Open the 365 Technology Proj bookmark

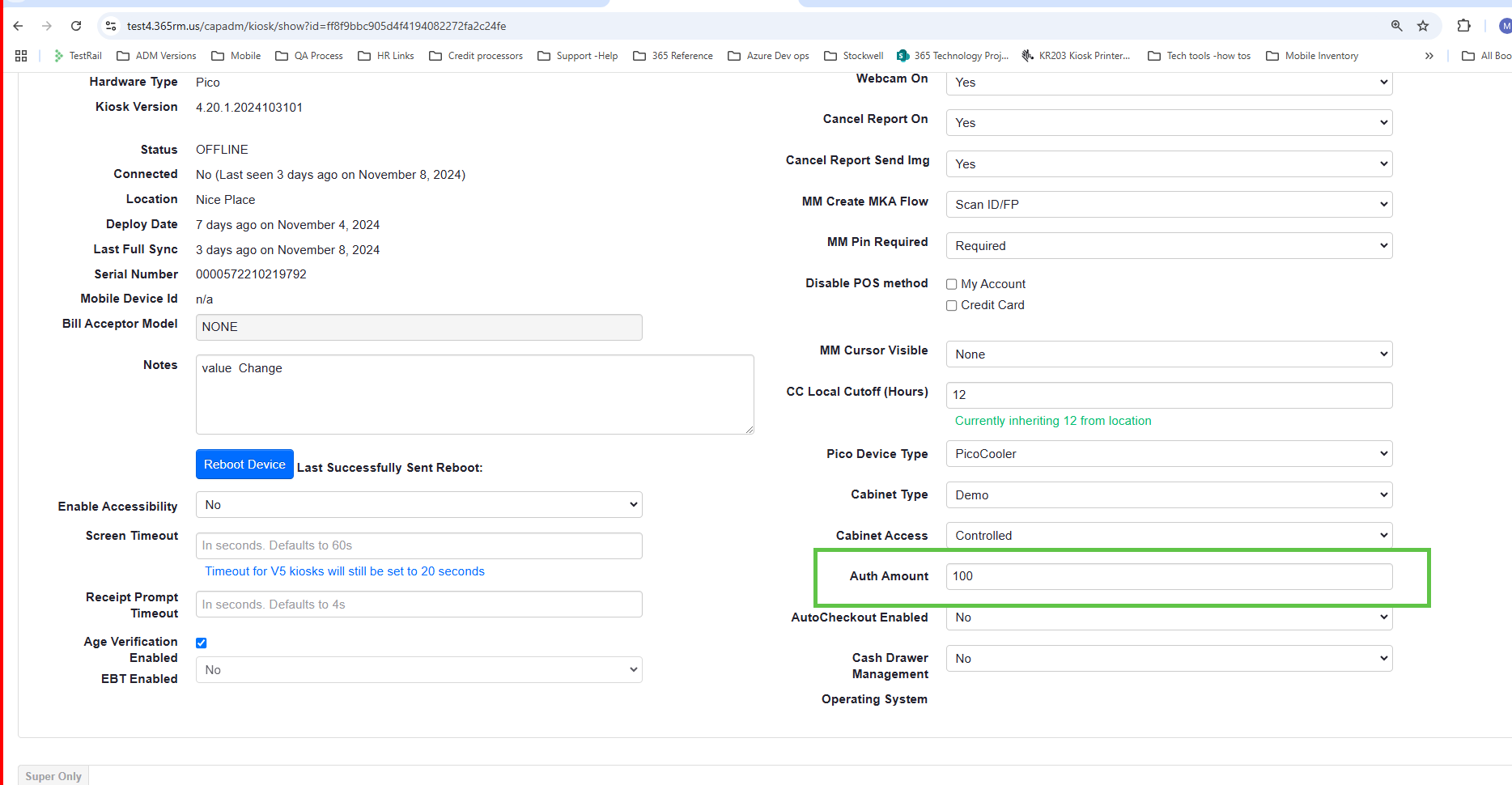pyautogui.click(x=953, y=56)
